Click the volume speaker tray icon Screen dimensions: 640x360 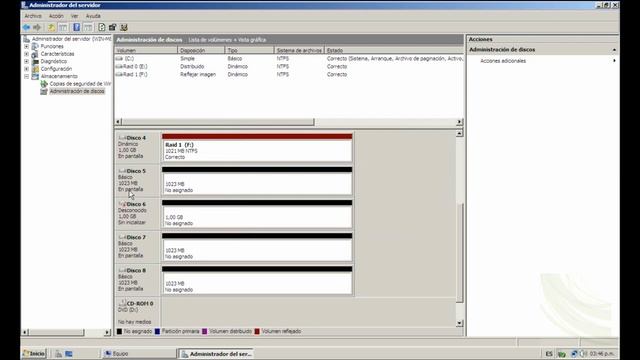(x=583, y=353)
